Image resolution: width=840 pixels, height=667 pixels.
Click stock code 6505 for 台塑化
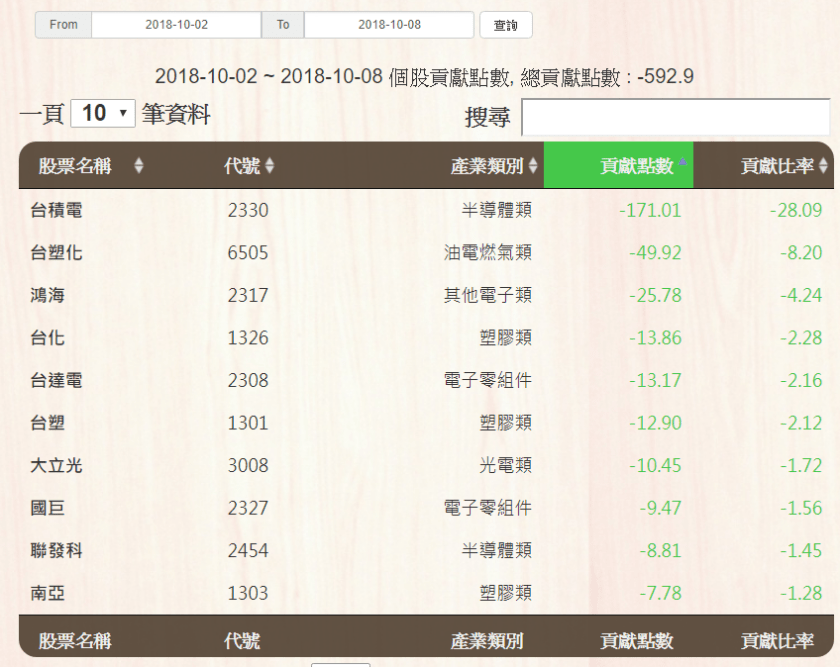coord(248,253)
